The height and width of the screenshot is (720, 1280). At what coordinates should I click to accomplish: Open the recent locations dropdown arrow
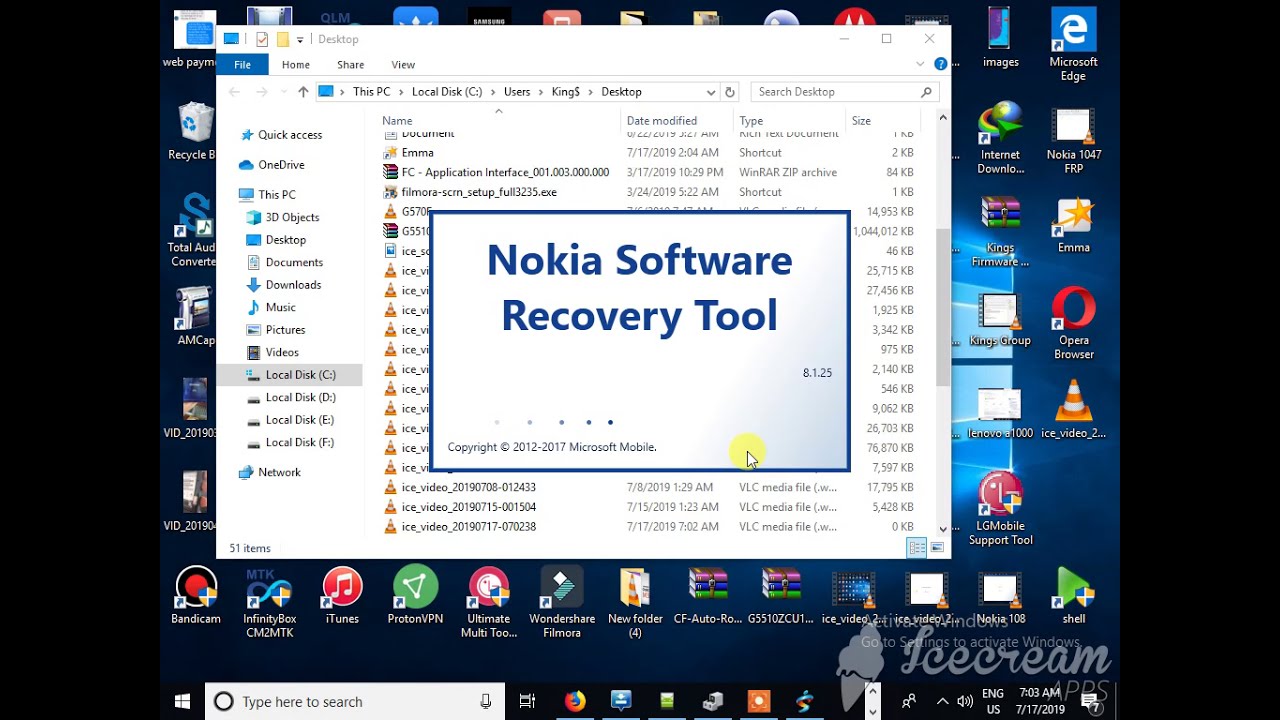(282, 92)
